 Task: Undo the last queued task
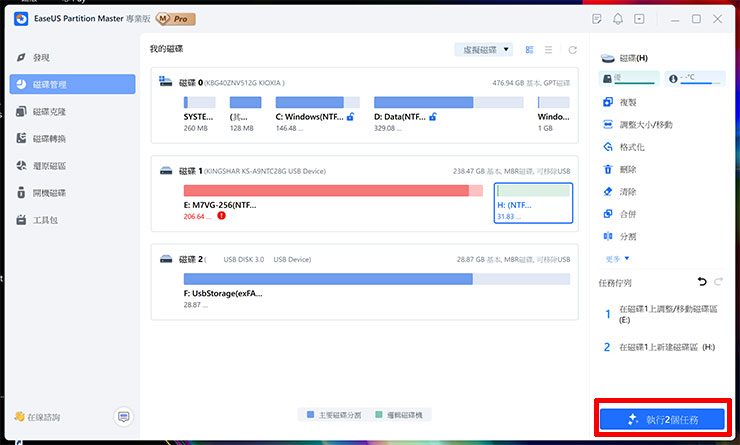[702, 282]
